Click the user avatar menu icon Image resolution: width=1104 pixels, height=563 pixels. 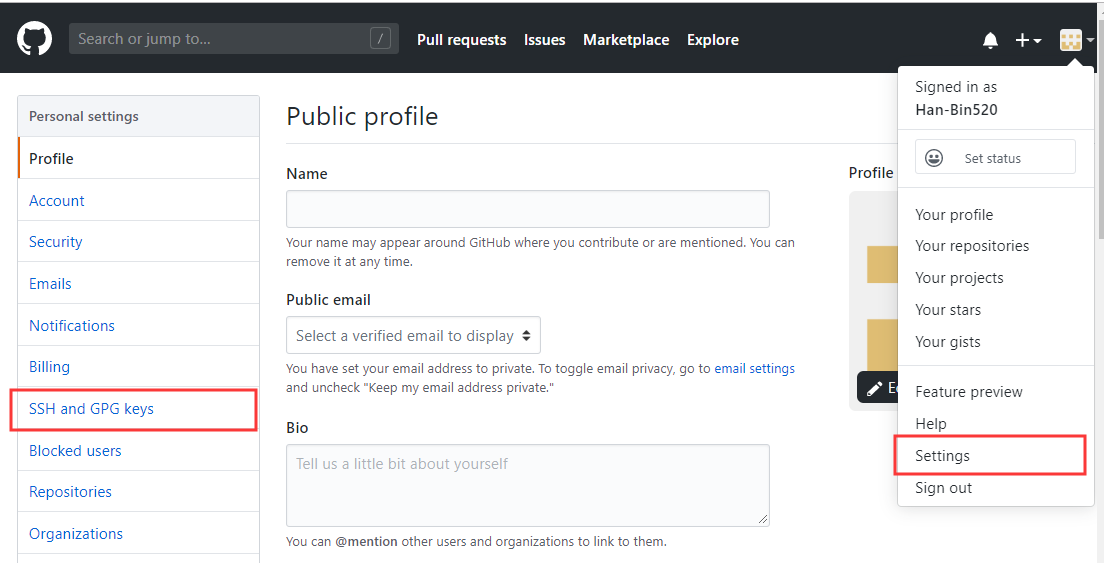click(x=1071, y=40)
